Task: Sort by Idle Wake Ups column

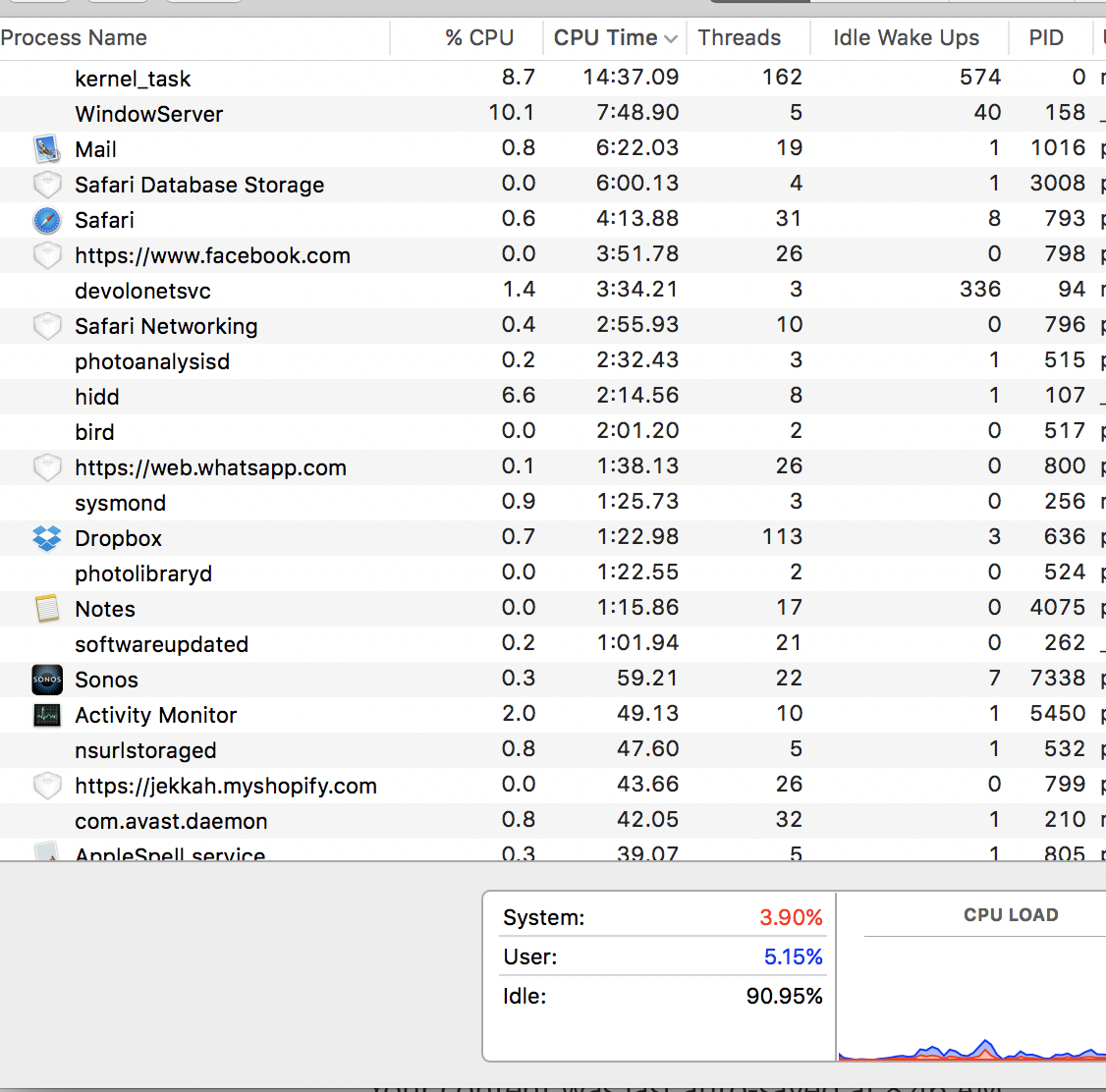Action: point(906,37)
